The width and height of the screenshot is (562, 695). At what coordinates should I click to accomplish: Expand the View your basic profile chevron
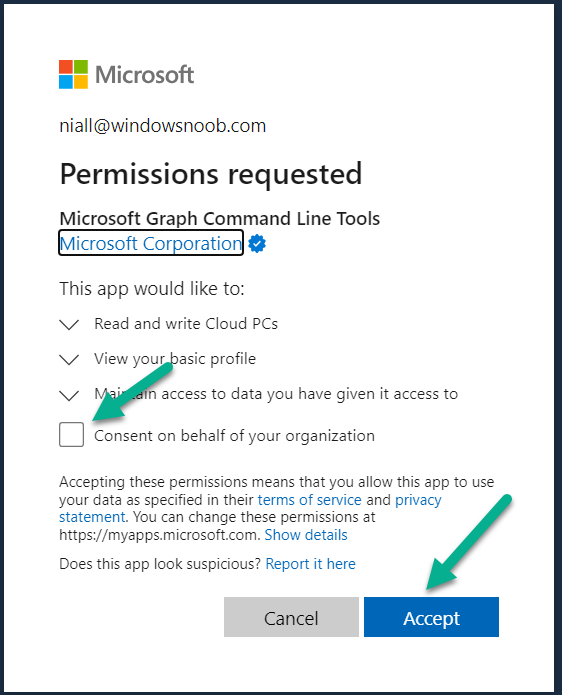69,359
